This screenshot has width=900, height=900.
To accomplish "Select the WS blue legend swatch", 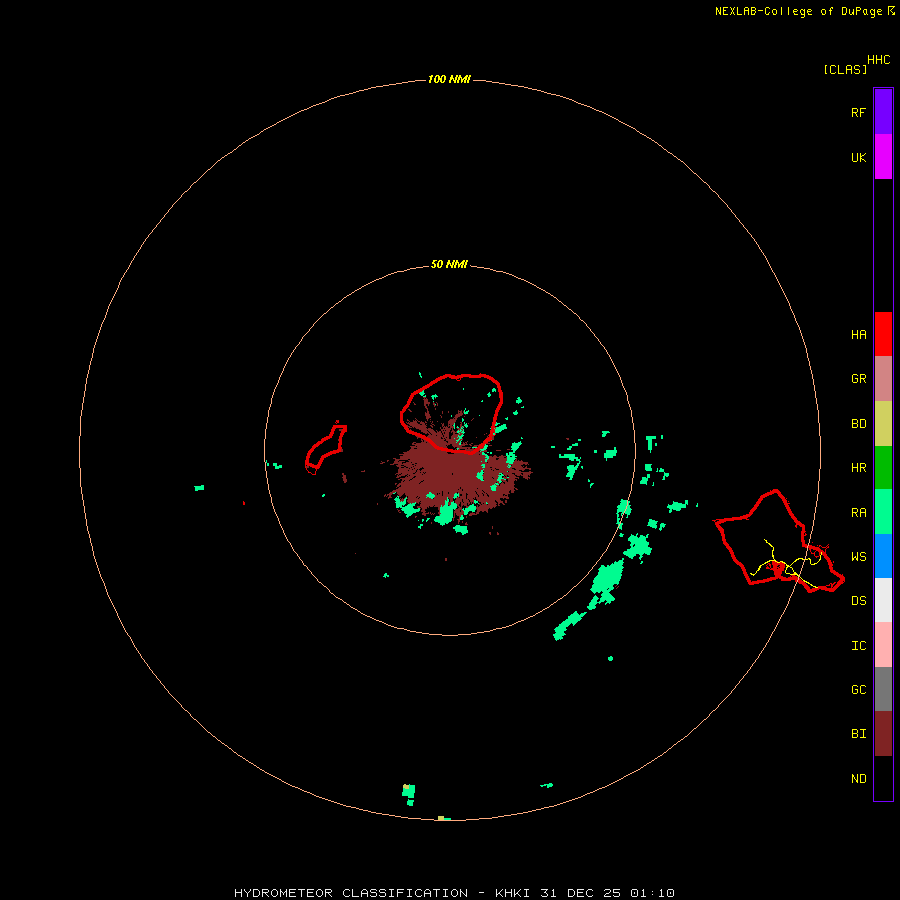I will [883, 556].
